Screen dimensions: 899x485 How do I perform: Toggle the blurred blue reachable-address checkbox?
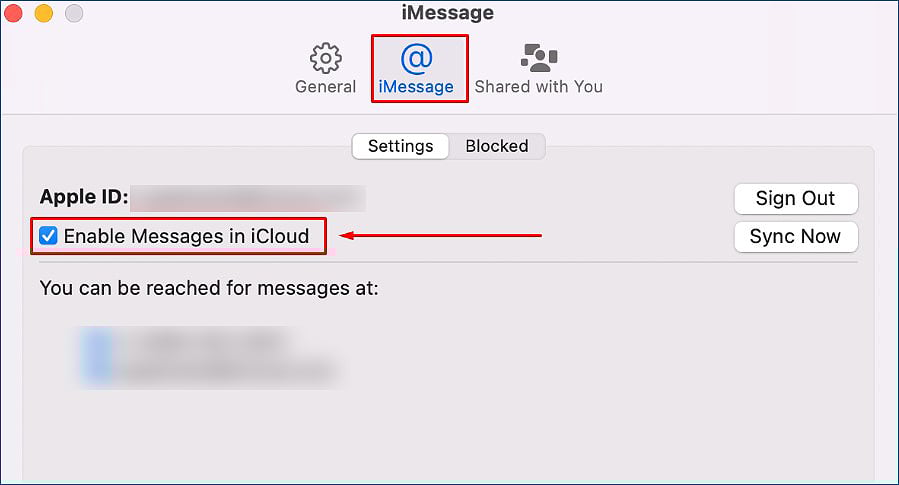pyautogui.click(x=97, y=357)
